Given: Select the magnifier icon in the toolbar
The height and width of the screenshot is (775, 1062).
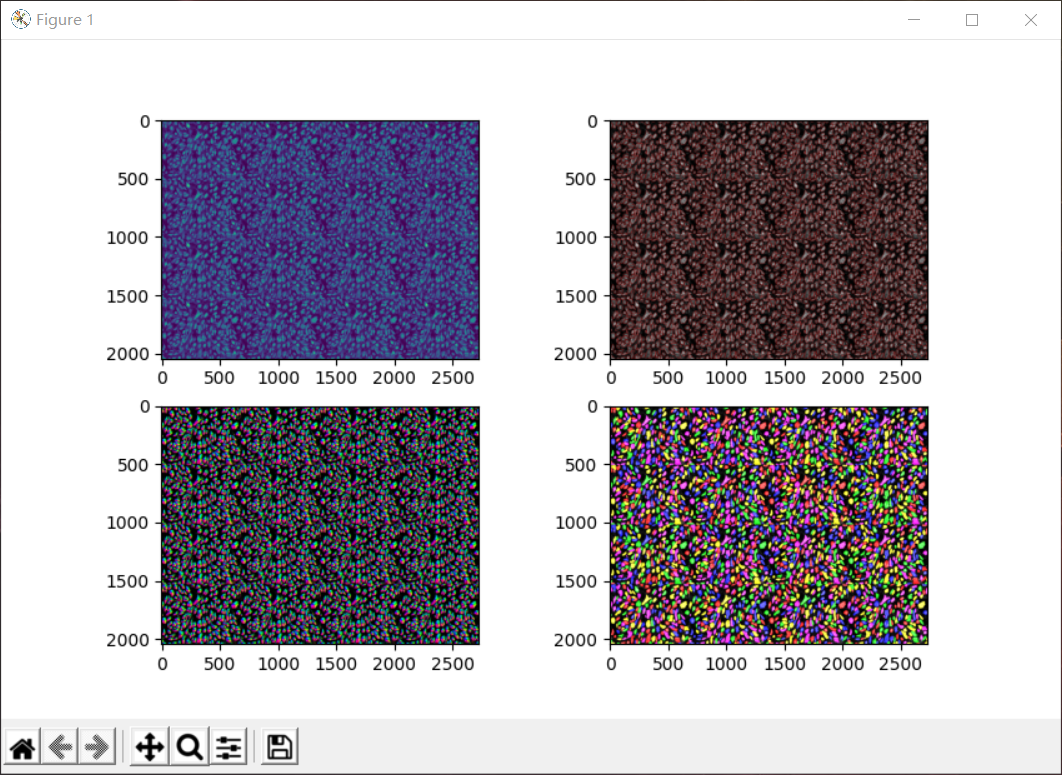Looking at the screenshot, I should point(188,746).
